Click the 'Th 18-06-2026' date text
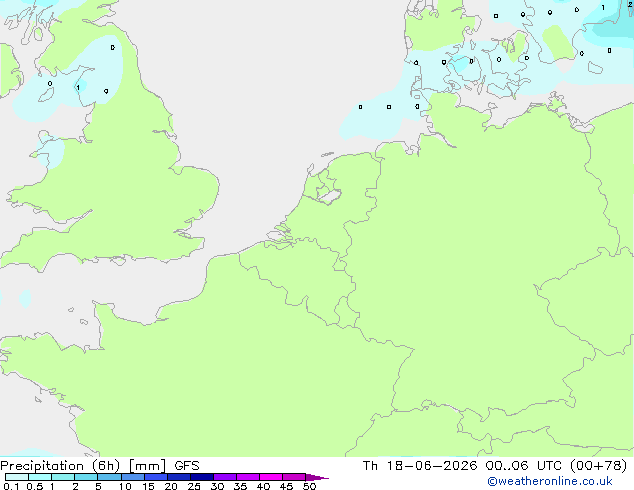The image size is (634, 490). pyautogui.click(x=420, y=466)
